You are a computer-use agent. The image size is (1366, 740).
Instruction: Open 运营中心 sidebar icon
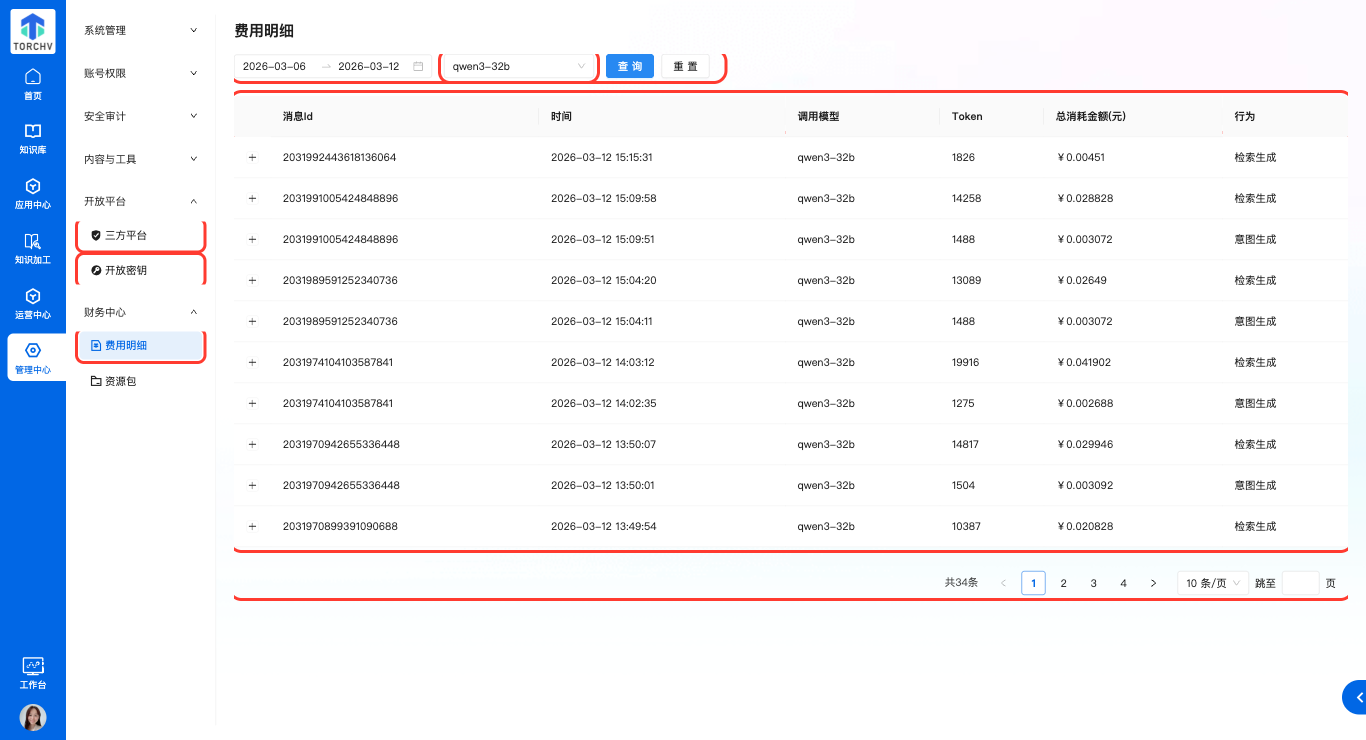pyautogui.click(x=33, y=304)
